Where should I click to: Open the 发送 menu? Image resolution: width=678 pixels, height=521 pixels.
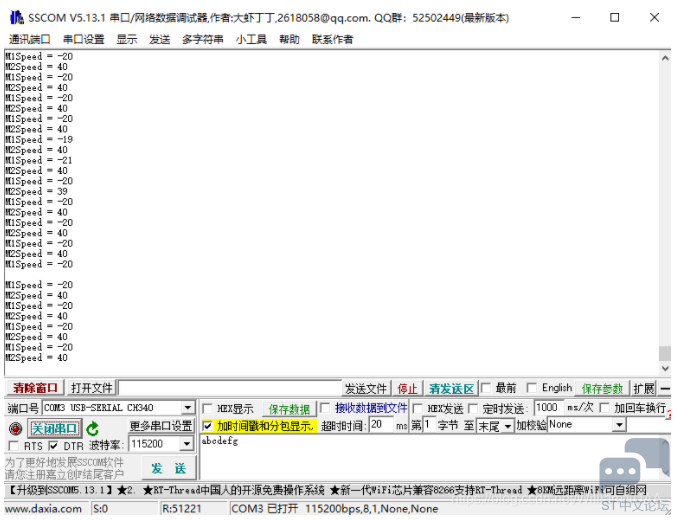(x=160, y=39)
